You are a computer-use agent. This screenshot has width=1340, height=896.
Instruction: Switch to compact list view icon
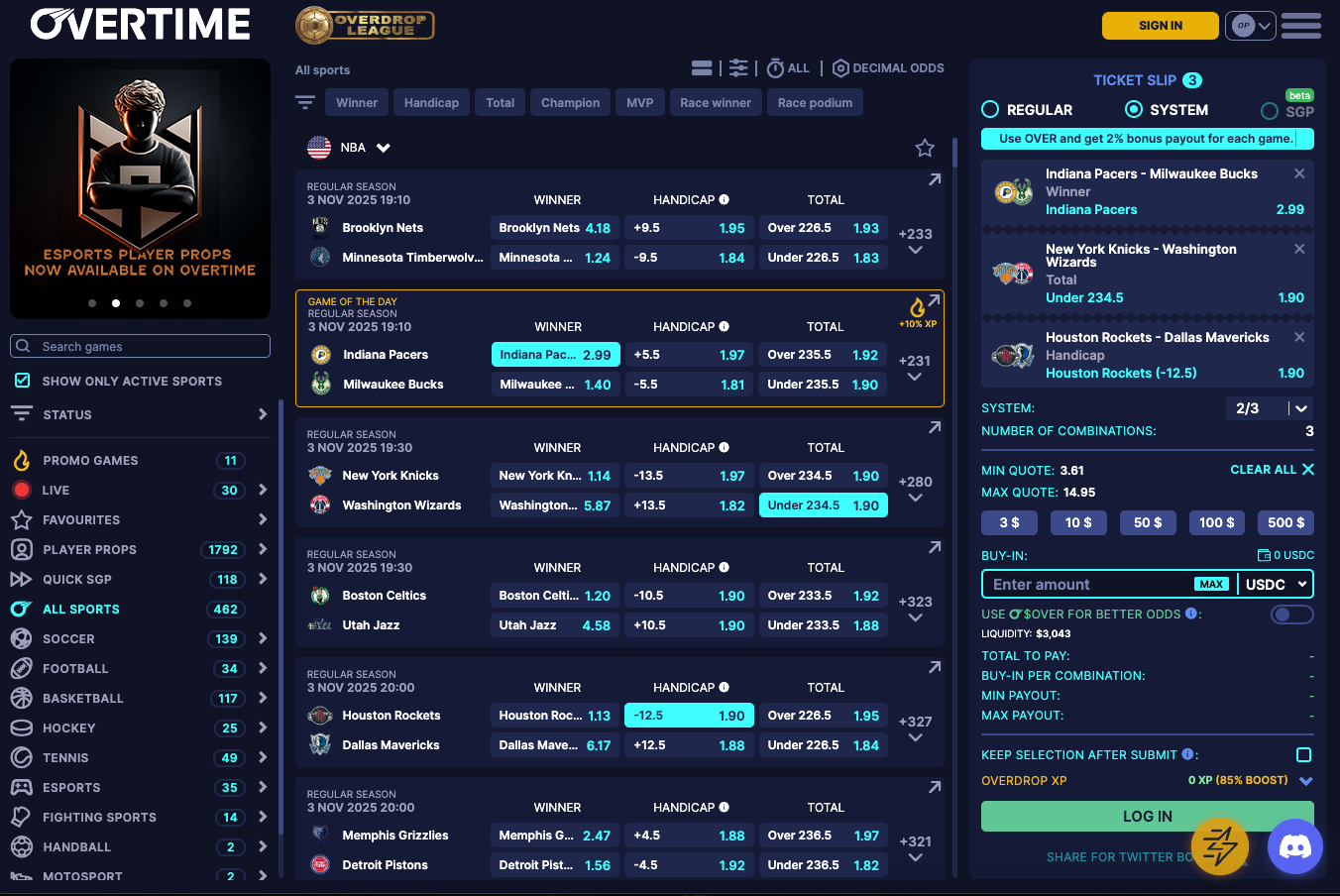click(x=702, y=68)
